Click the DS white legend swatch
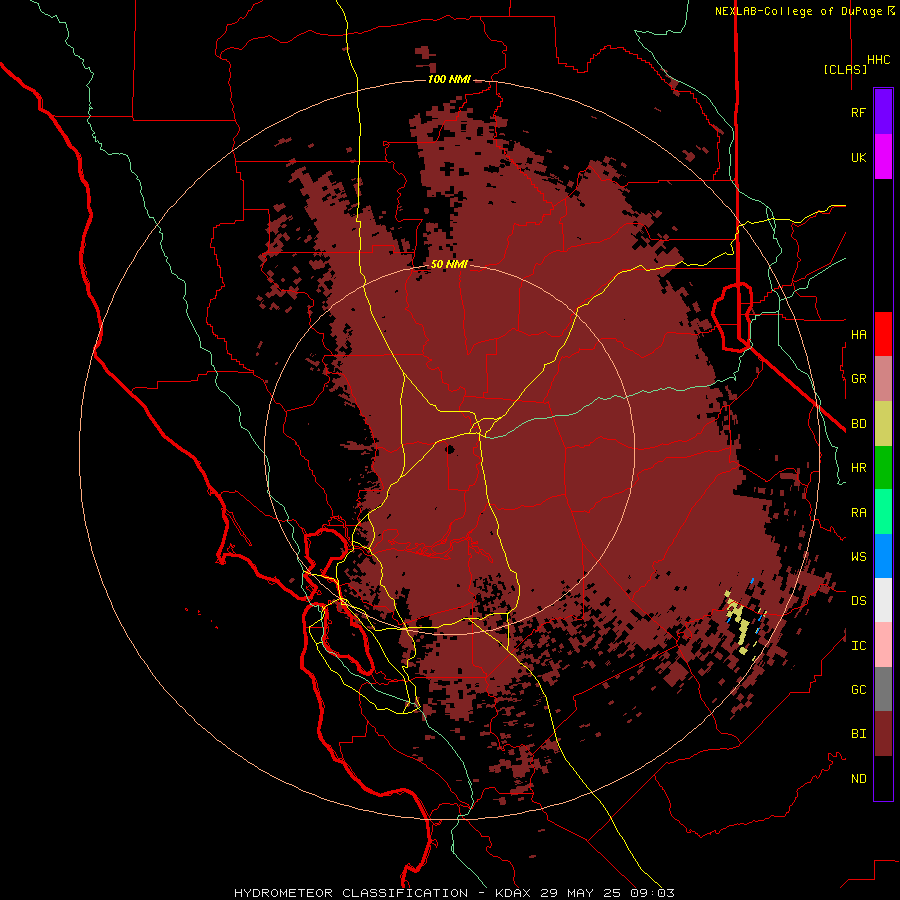Image resolution: width=900 pixels, height=900 pixels. pyautogui.click(x=883, y=600)
